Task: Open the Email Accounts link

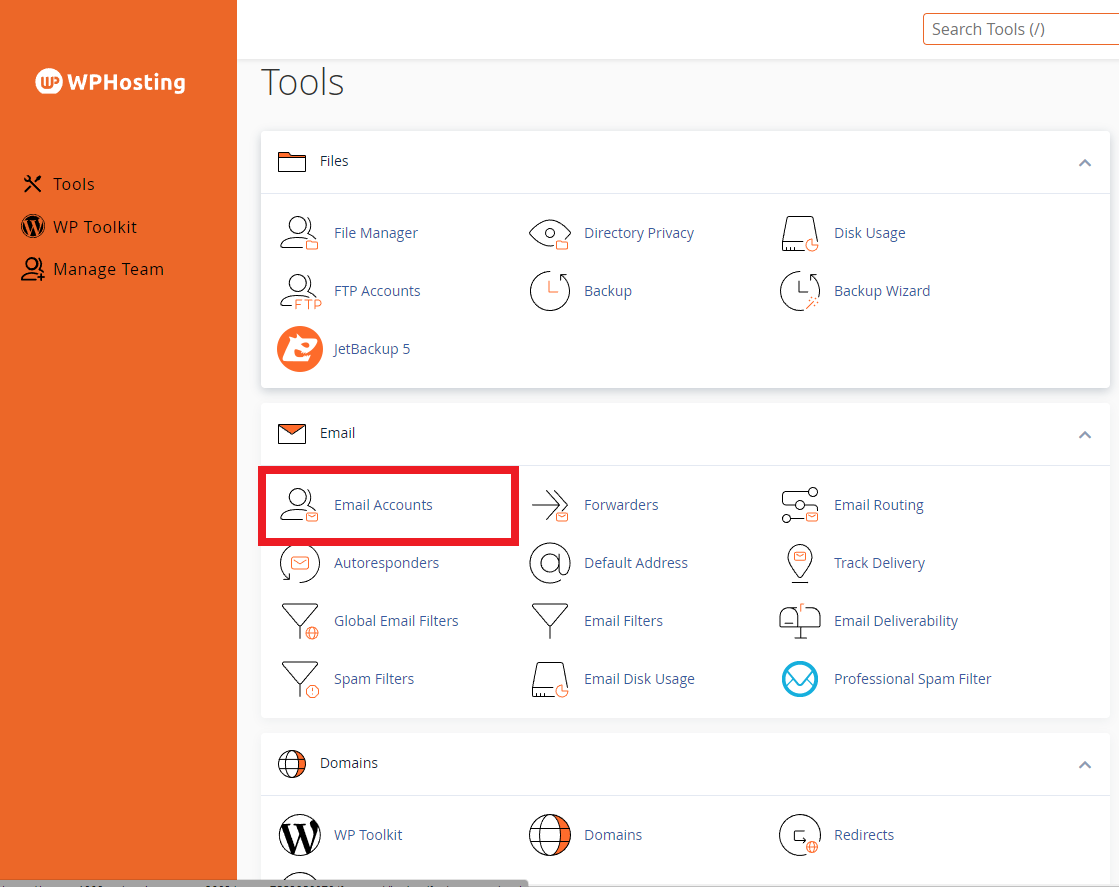Action: (382, 505)
